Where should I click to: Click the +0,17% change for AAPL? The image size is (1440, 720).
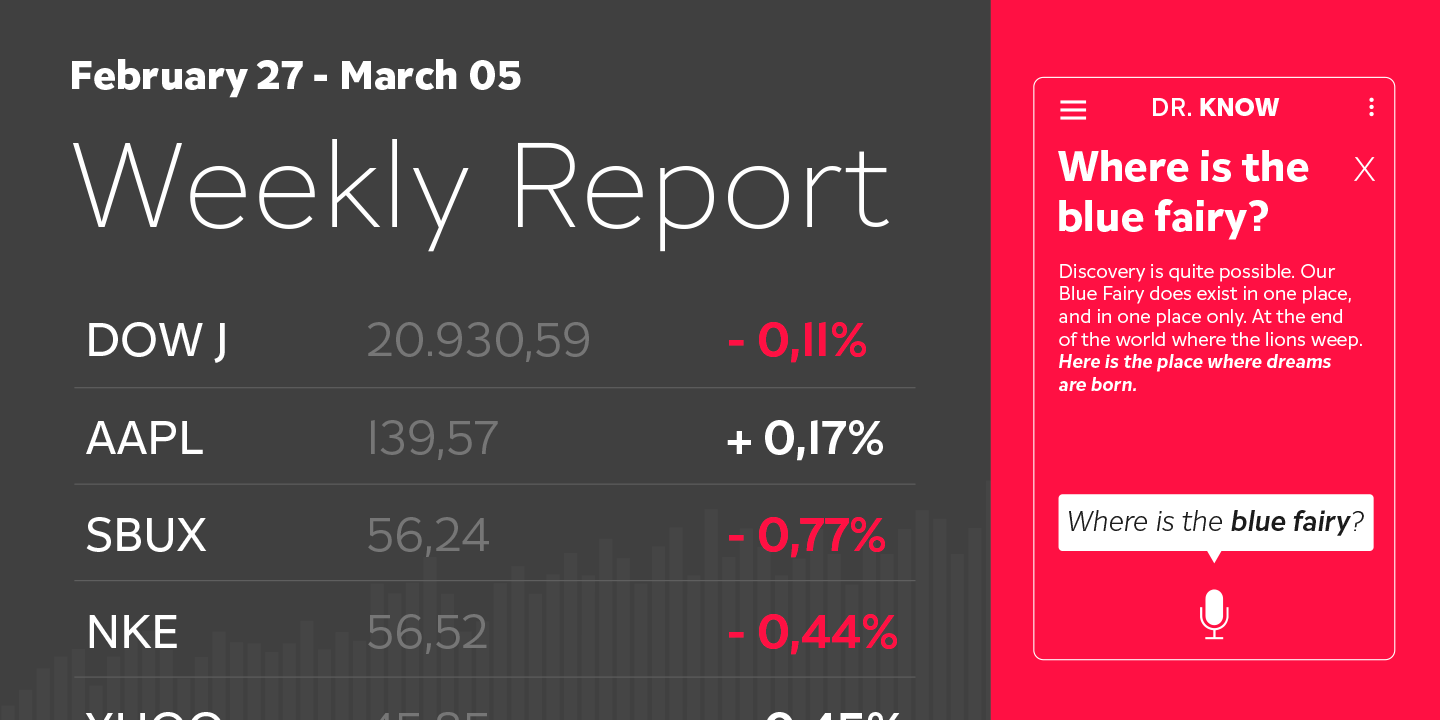coord(805,439)
